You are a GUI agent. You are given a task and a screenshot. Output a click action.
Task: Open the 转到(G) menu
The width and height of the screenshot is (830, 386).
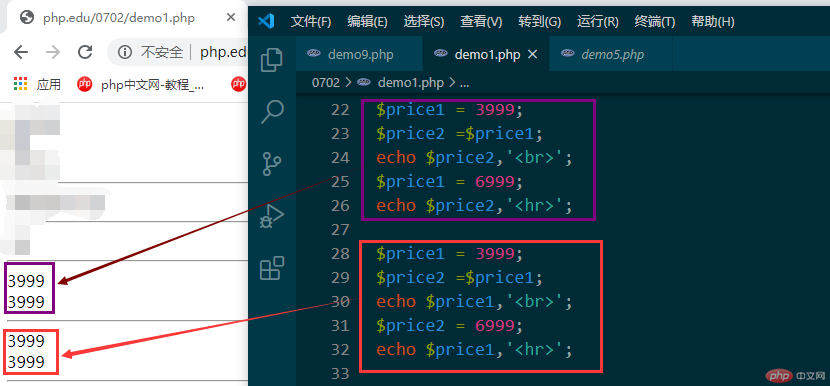tap(539, 22)
